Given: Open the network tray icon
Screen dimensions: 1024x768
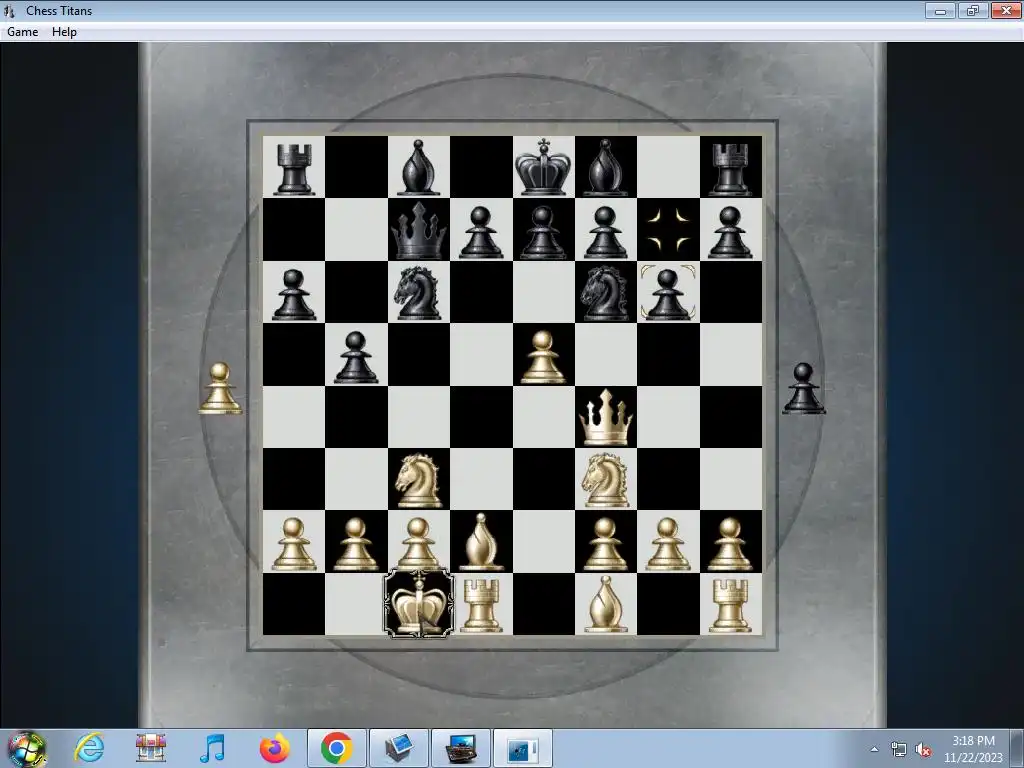Looking at the screenshot, I should [x=899, y=749].
